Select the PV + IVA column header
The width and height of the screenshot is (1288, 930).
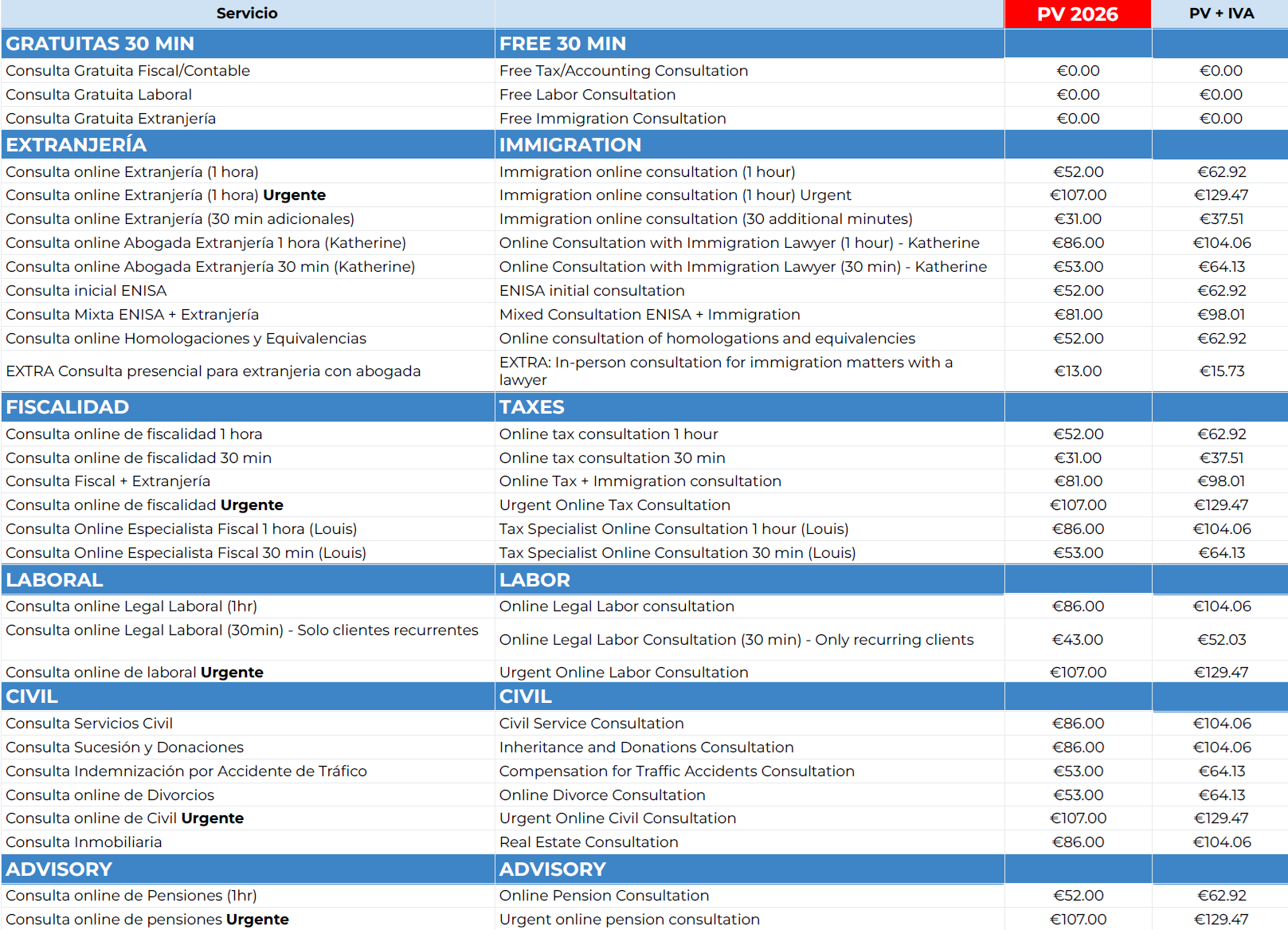(1220, 14)
